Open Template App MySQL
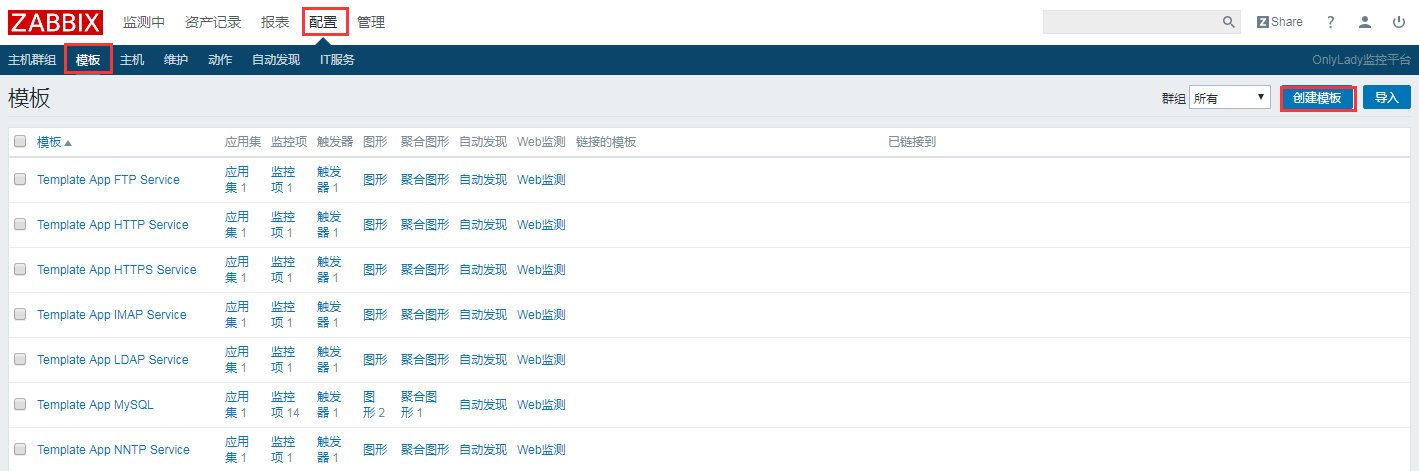The image size is (1419, 471). (95, 405)
